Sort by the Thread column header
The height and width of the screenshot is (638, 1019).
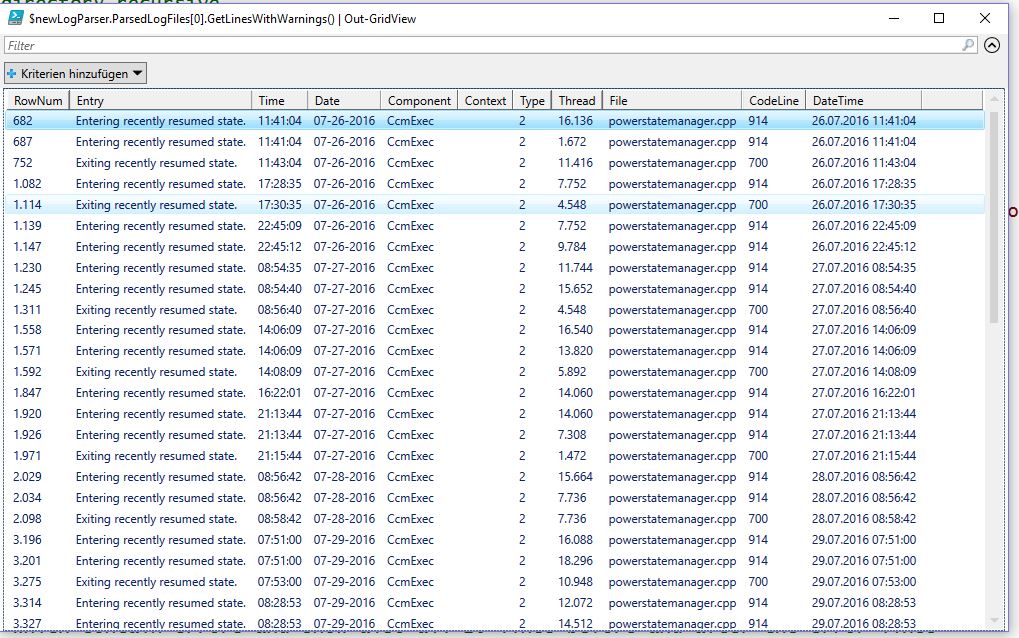(x=577, y=101)
